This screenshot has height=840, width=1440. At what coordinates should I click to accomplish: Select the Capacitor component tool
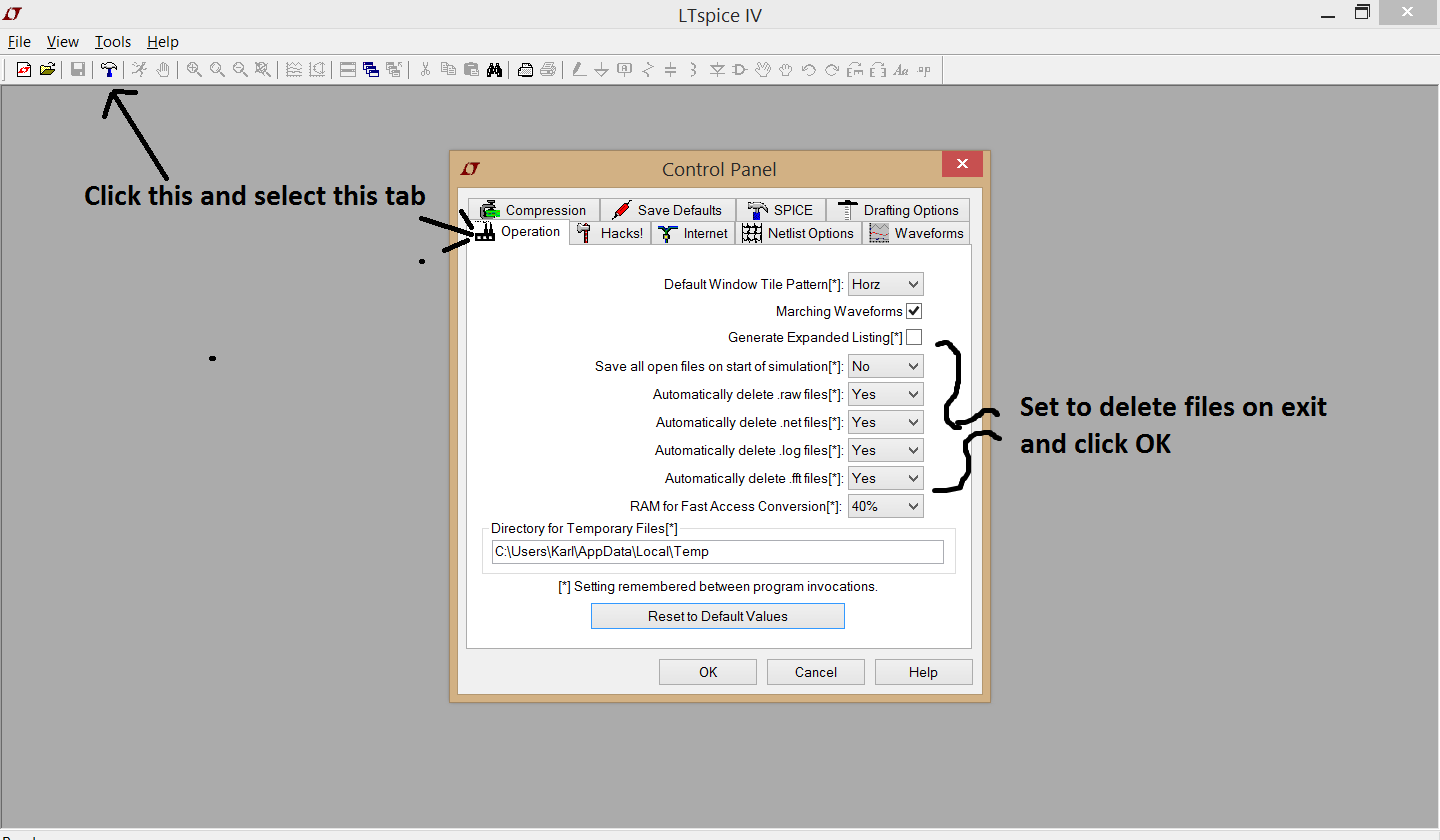670,69
